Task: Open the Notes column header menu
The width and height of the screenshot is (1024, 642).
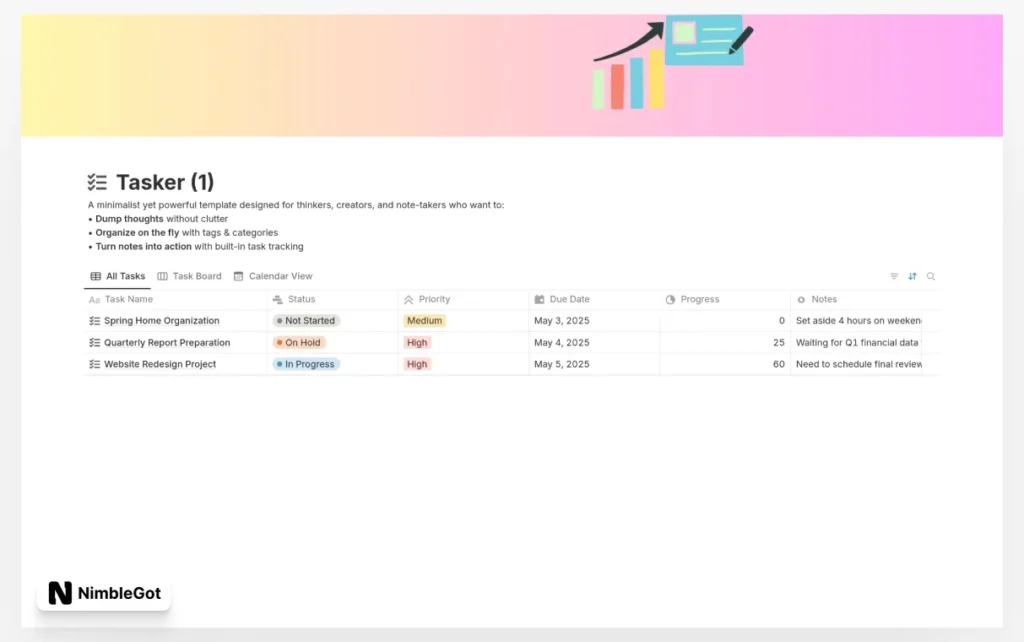Action: (x=856, y=299)
